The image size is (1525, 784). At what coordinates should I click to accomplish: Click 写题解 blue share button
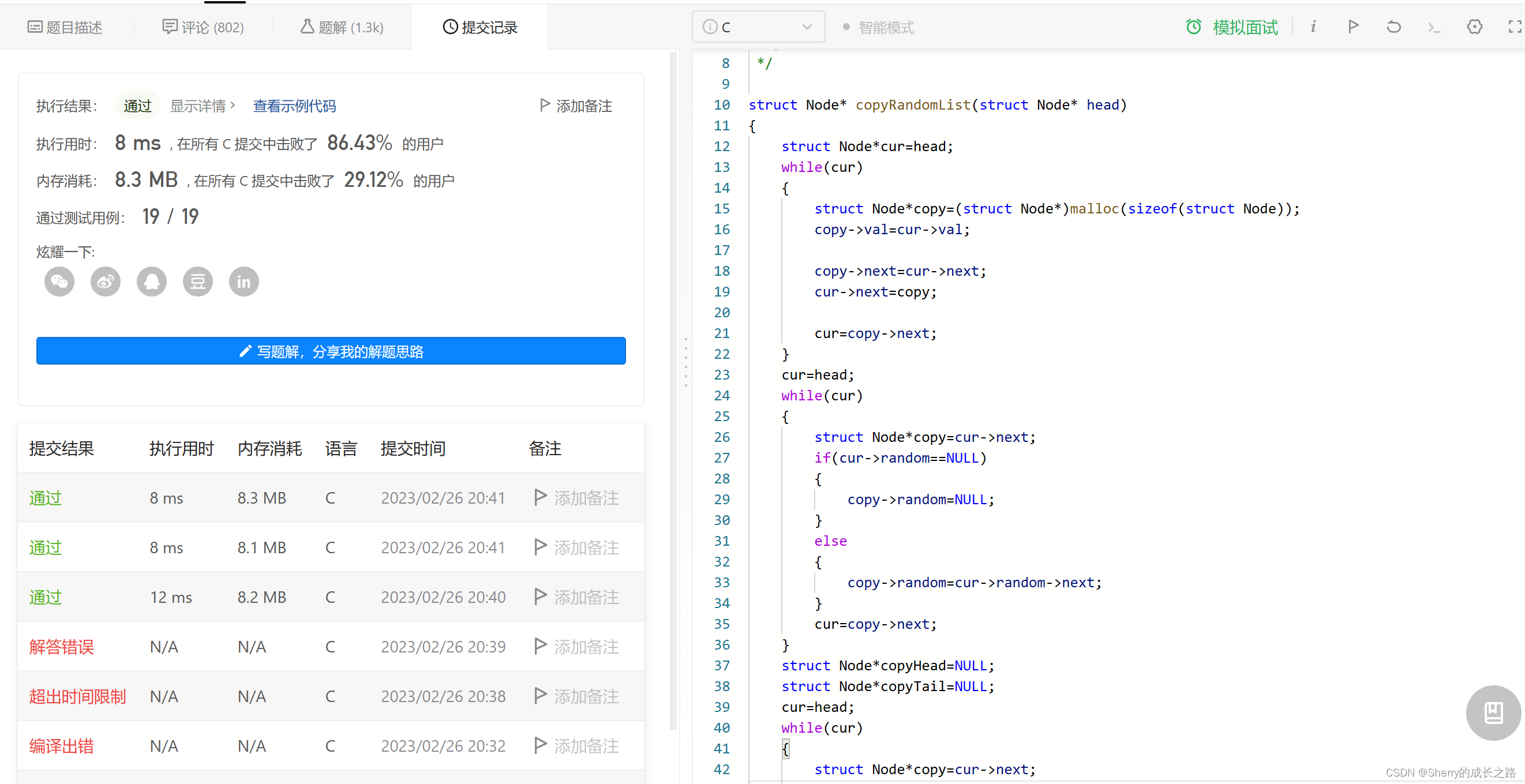(331, 351)
